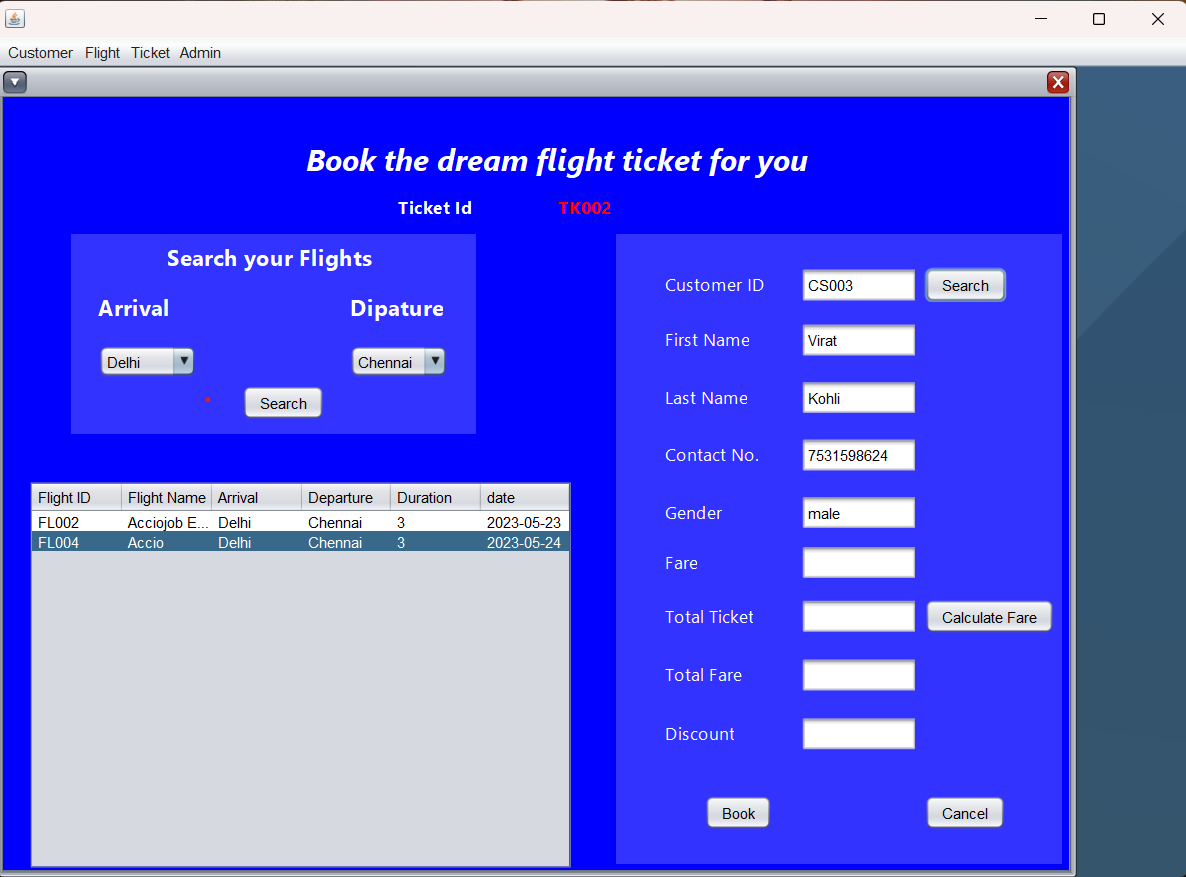Click inside the Discount input field

pos(858,733)
